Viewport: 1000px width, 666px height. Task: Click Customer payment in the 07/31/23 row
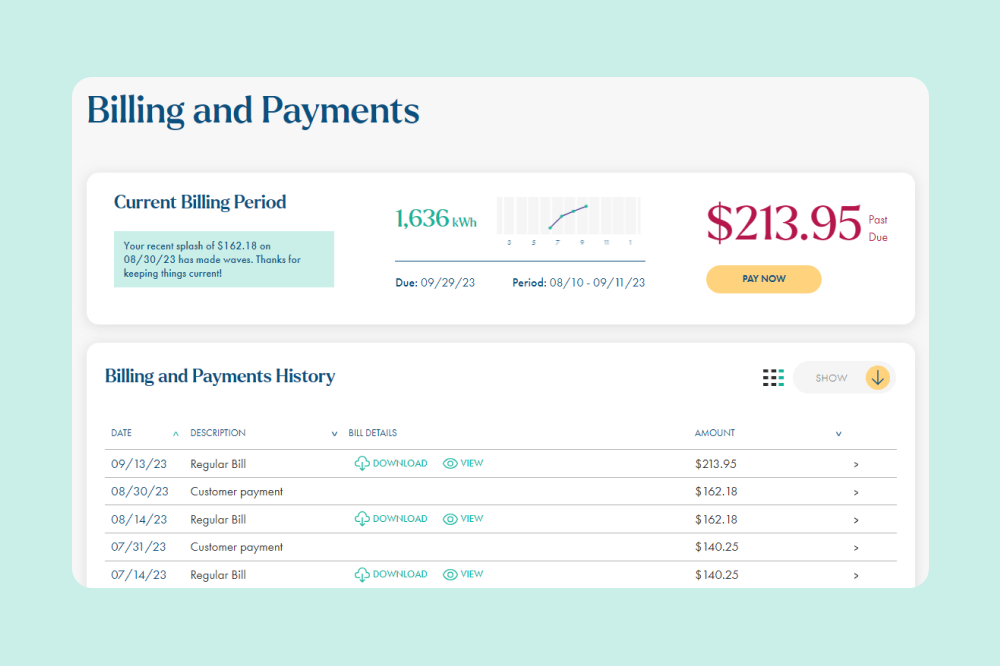pos(237,547)
